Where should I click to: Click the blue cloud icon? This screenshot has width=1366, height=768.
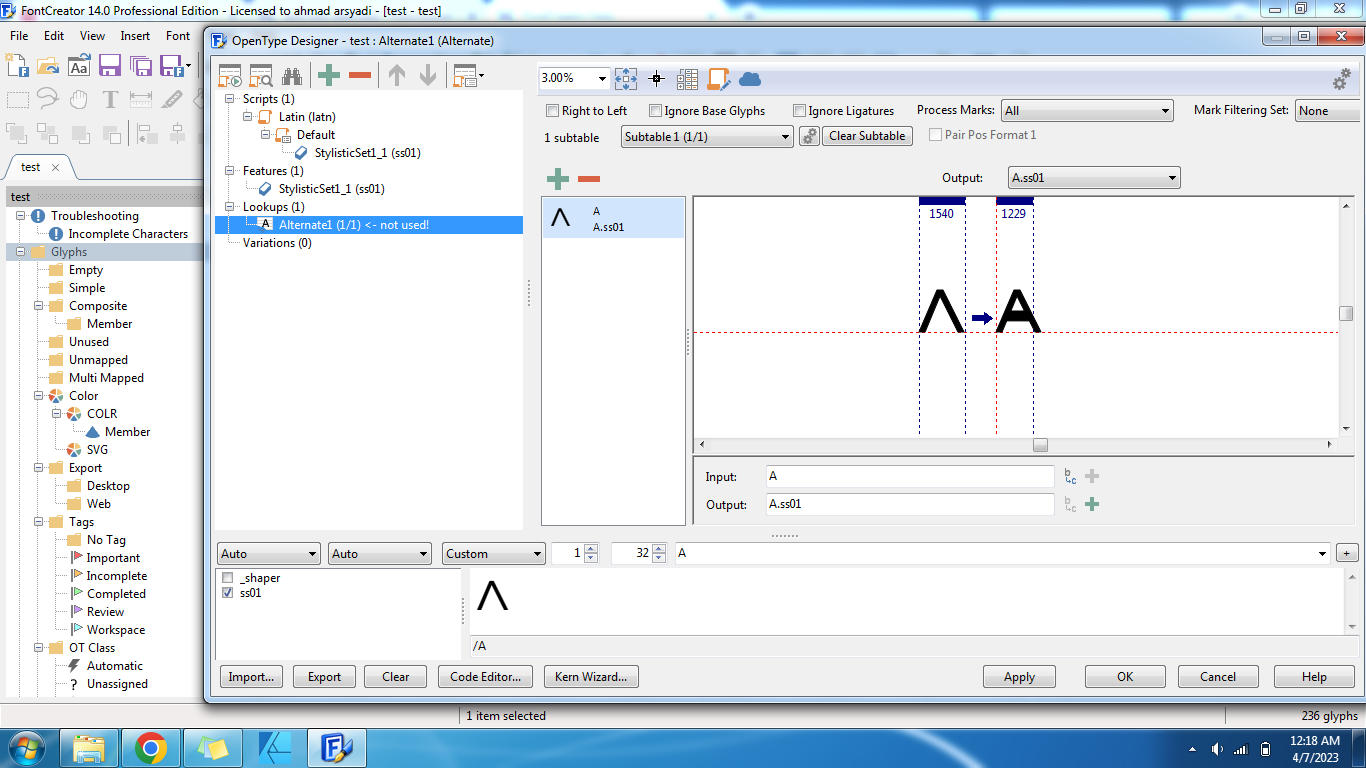pyautogui.click(x=750, y=79)
